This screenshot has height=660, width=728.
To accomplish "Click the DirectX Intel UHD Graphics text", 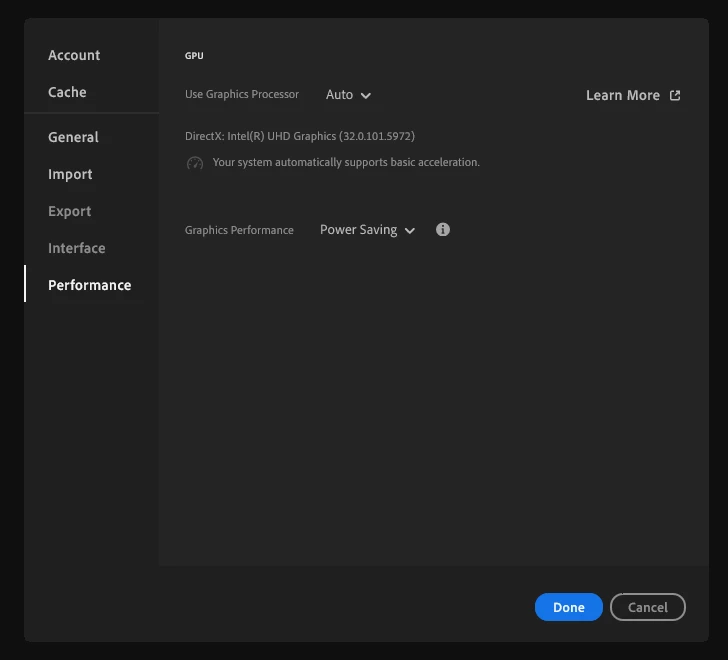I will (x=300, y=136).
